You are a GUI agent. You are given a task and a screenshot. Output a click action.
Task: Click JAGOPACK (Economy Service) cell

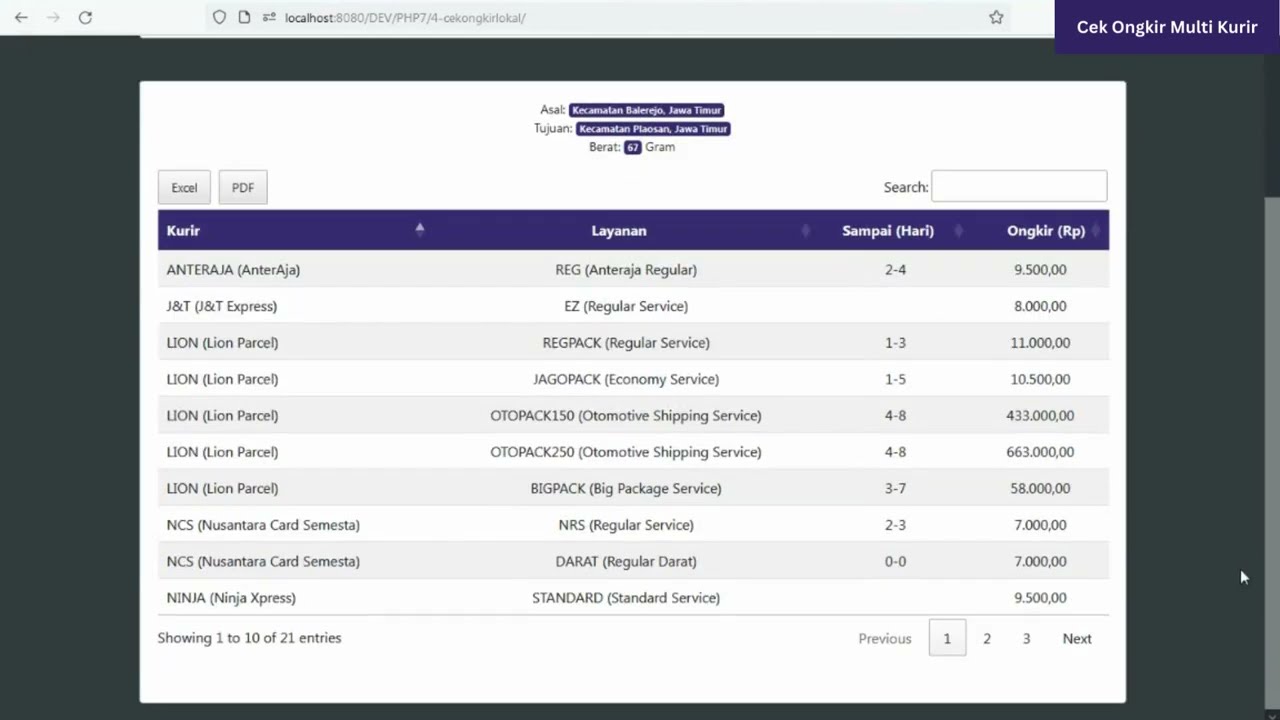click(x=626, y=379)
